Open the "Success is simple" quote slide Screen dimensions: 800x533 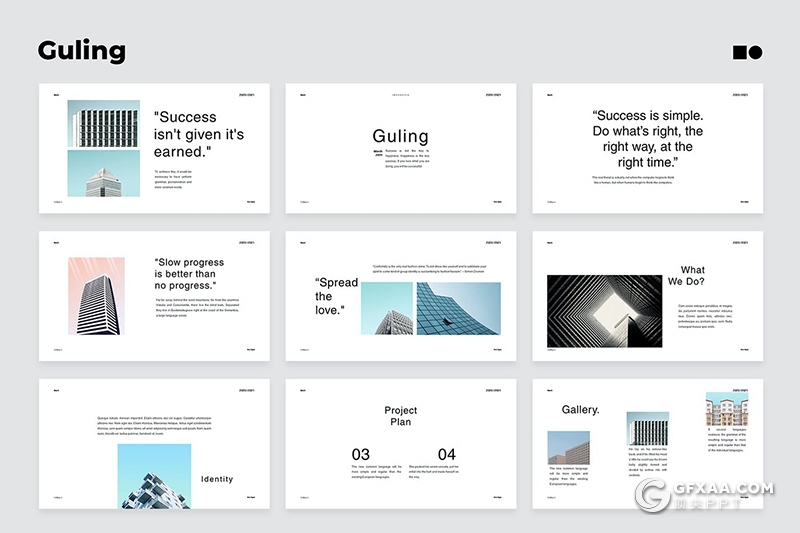tap(647, 148)
